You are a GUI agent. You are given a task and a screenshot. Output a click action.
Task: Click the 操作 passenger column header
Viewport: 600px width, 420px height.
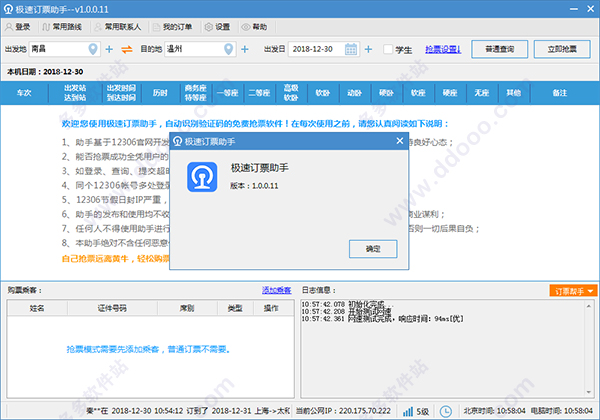271,308
